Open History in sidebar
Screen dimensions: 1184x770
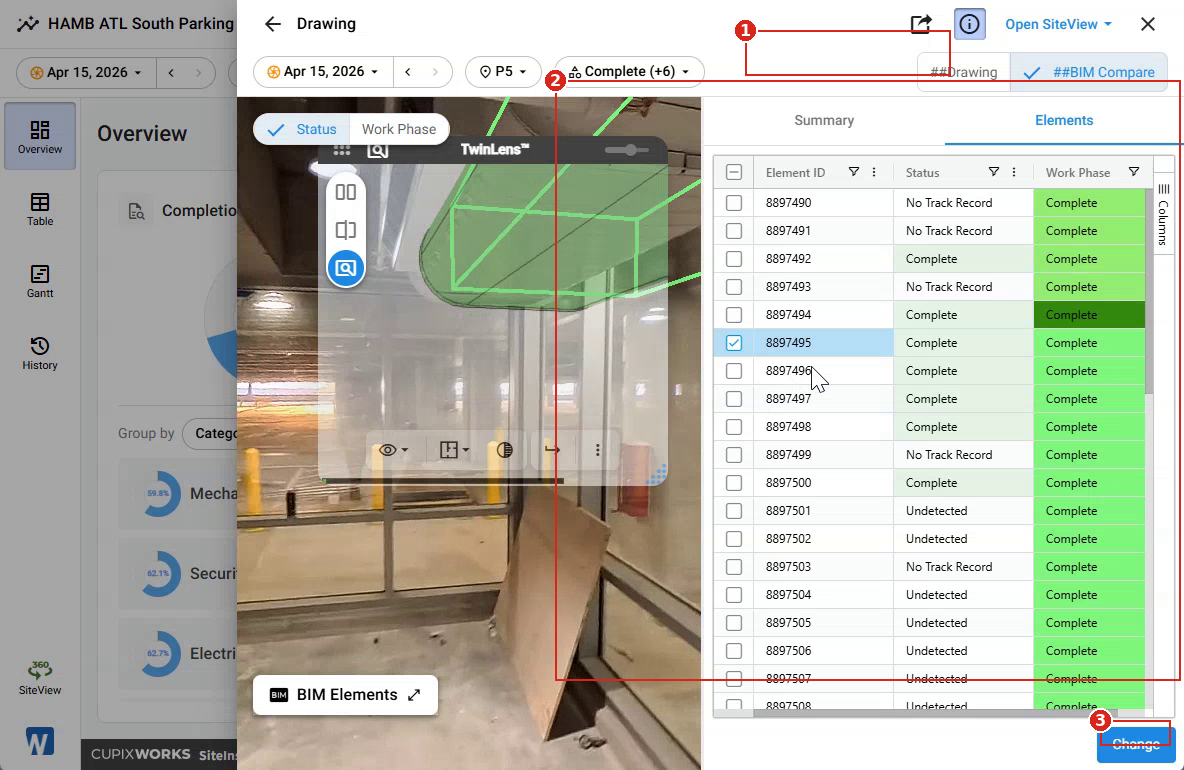(x=40, y=353)
